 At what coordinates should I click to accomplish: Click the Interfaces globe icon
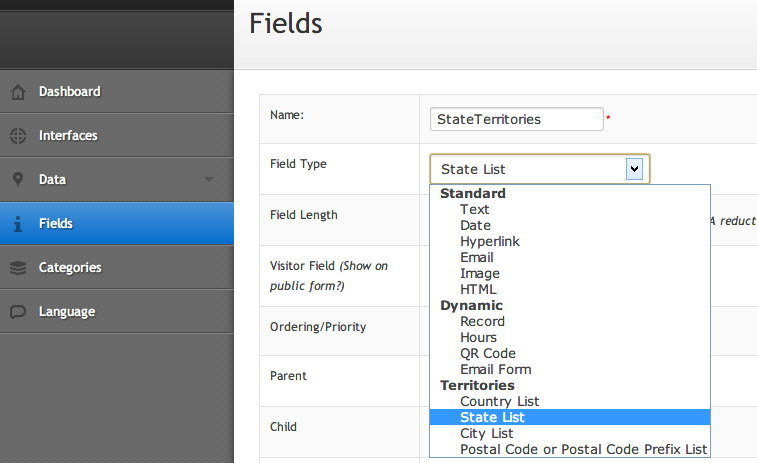pos(18,136)
